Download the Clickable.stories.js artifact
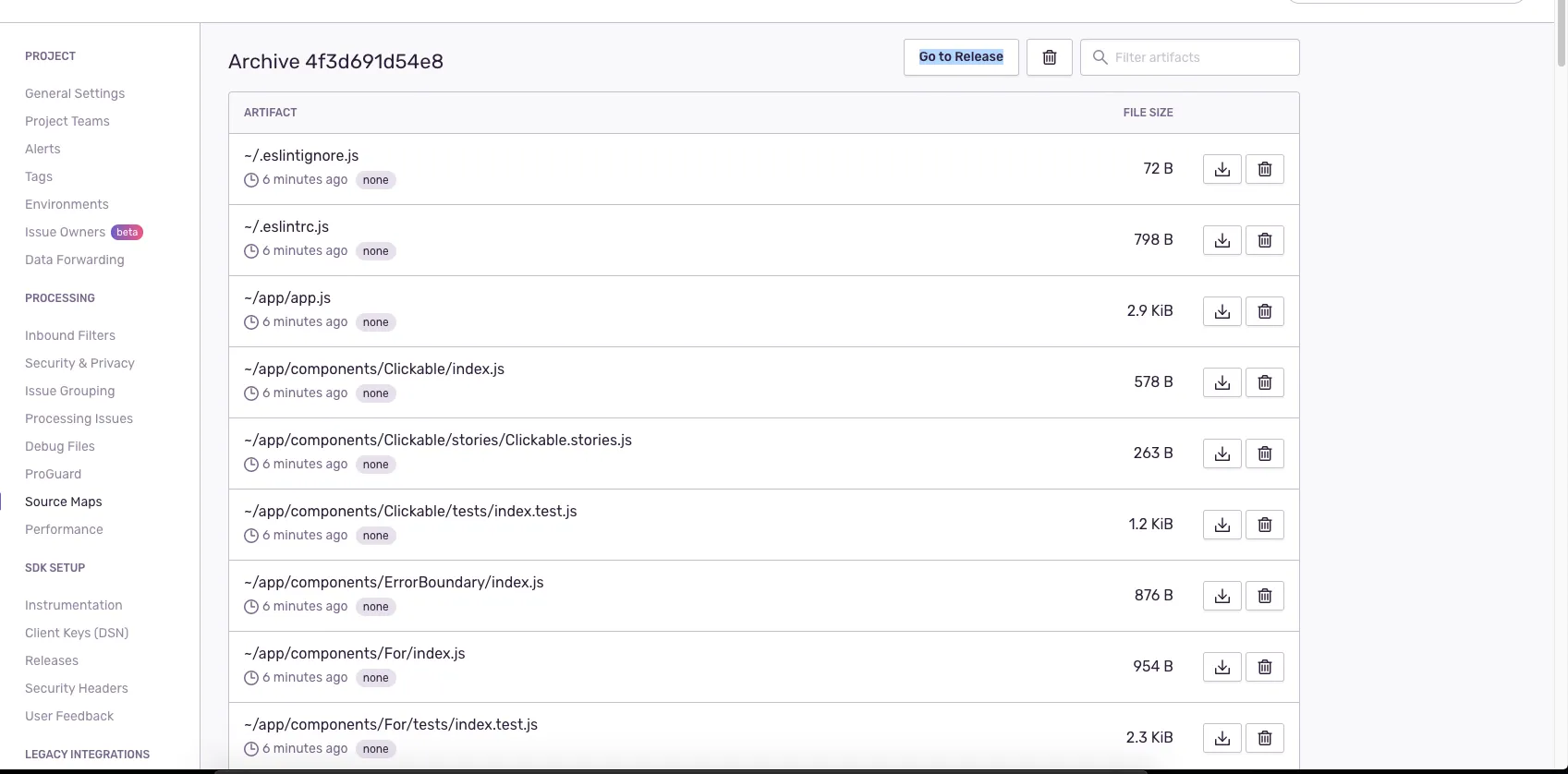The image size is (1568, 774). point(1222,454)
